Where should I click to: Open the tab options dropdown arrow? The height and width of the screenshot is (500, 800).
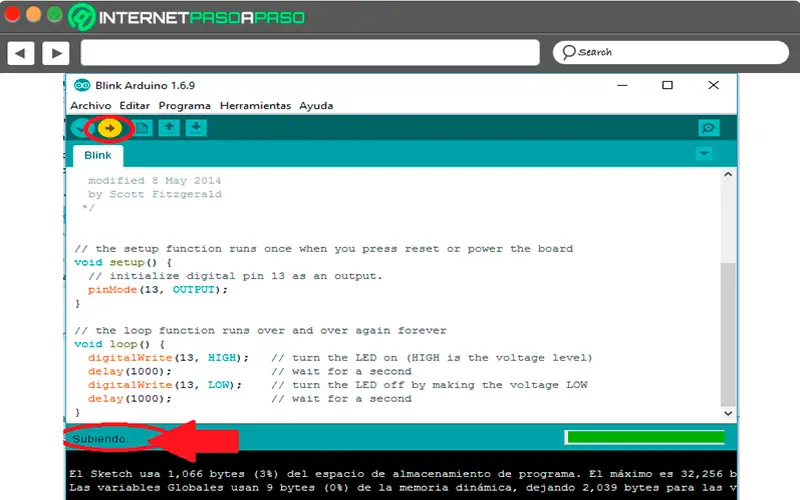(704, 153)
